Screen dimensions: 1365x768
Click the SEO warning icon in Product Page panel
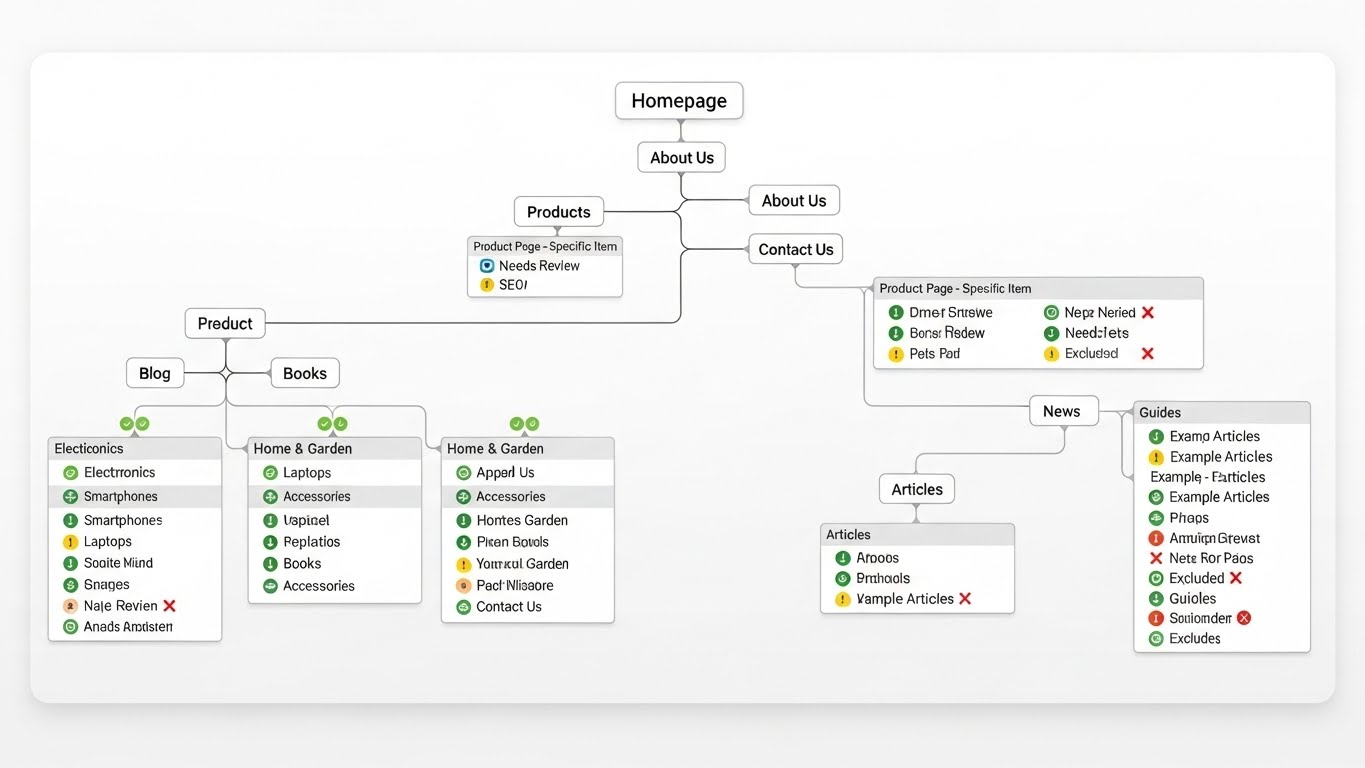[x=486, y=285]
